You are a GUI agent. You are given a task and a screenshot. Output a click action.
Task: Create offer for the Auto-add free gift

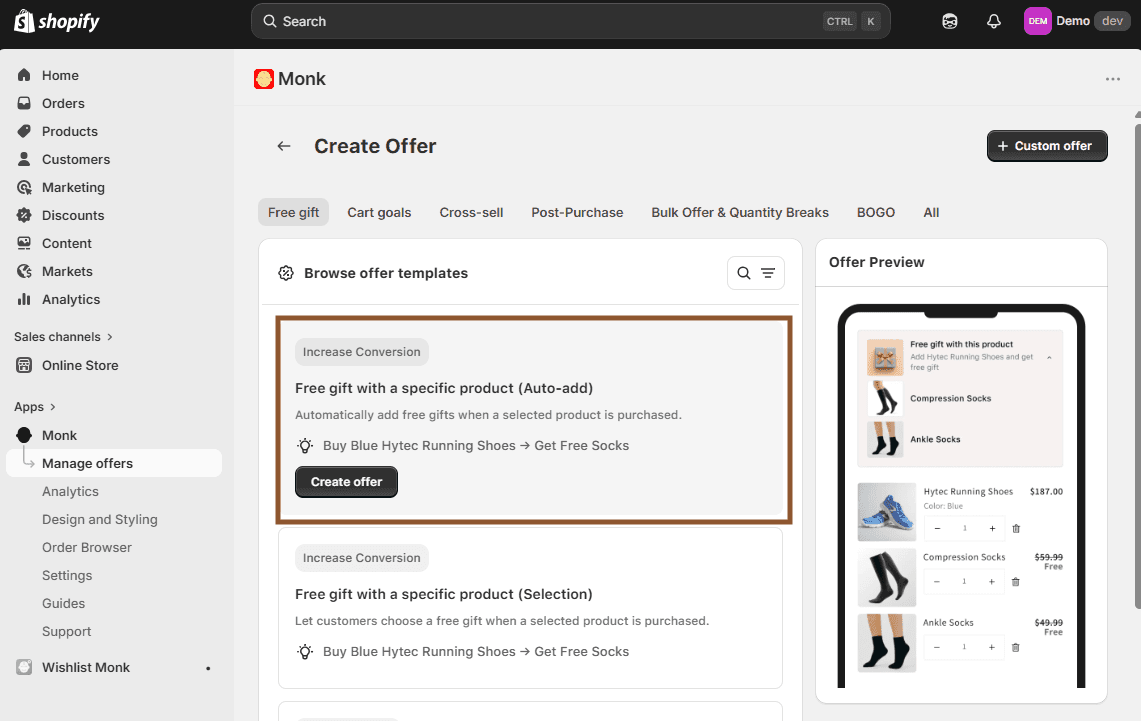click(x=346, y=482)
